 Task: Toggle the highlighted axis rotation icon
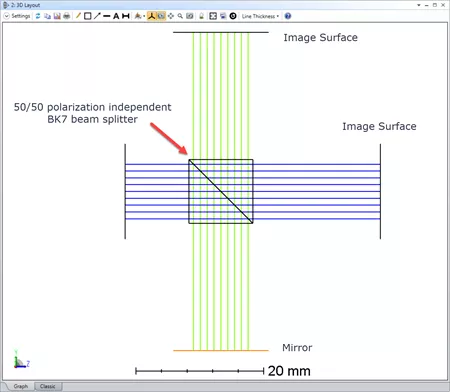[x=152, y=16]
